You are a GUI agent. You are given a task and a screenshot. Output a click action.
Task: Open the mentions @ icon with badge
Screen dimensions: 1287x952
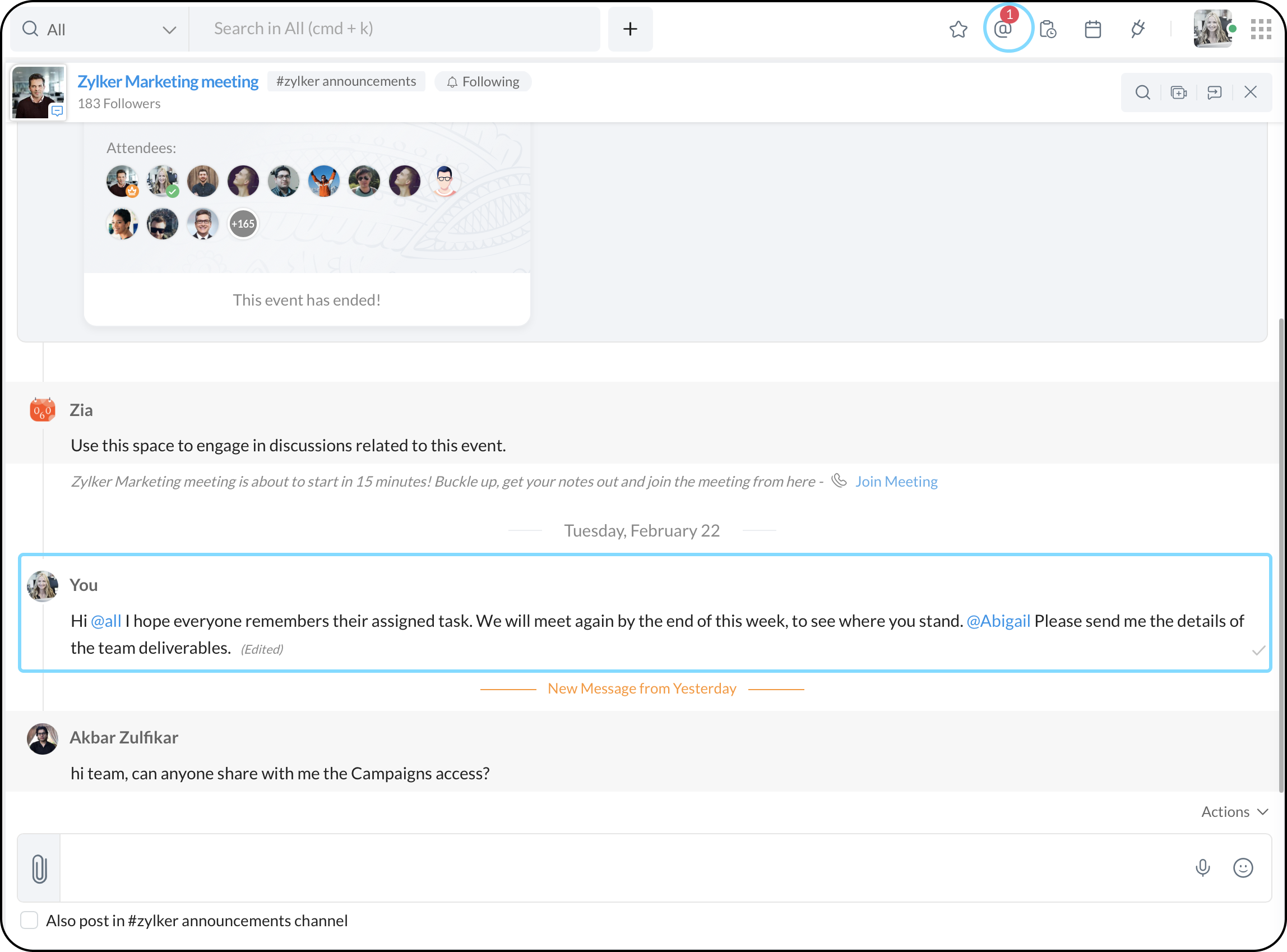coord(1004,29)
